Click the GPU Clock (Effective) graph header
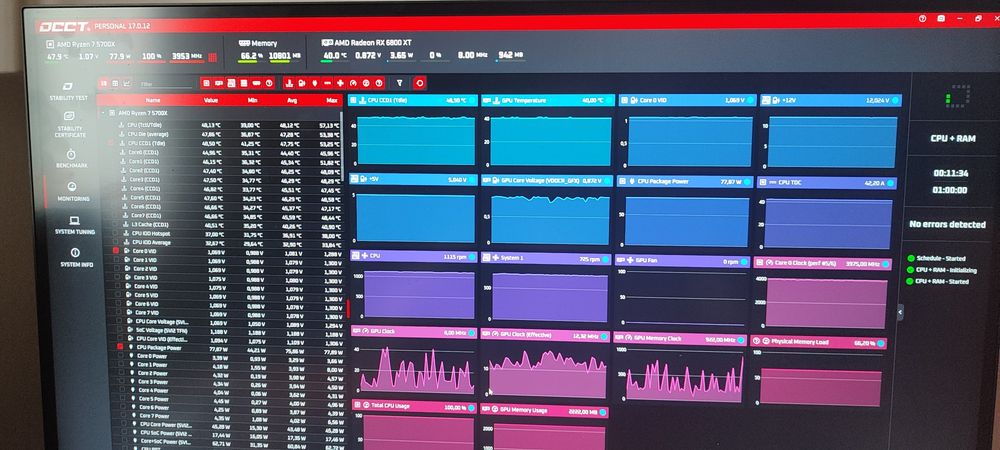This screenshot has height=450, width=1000. 545,335
